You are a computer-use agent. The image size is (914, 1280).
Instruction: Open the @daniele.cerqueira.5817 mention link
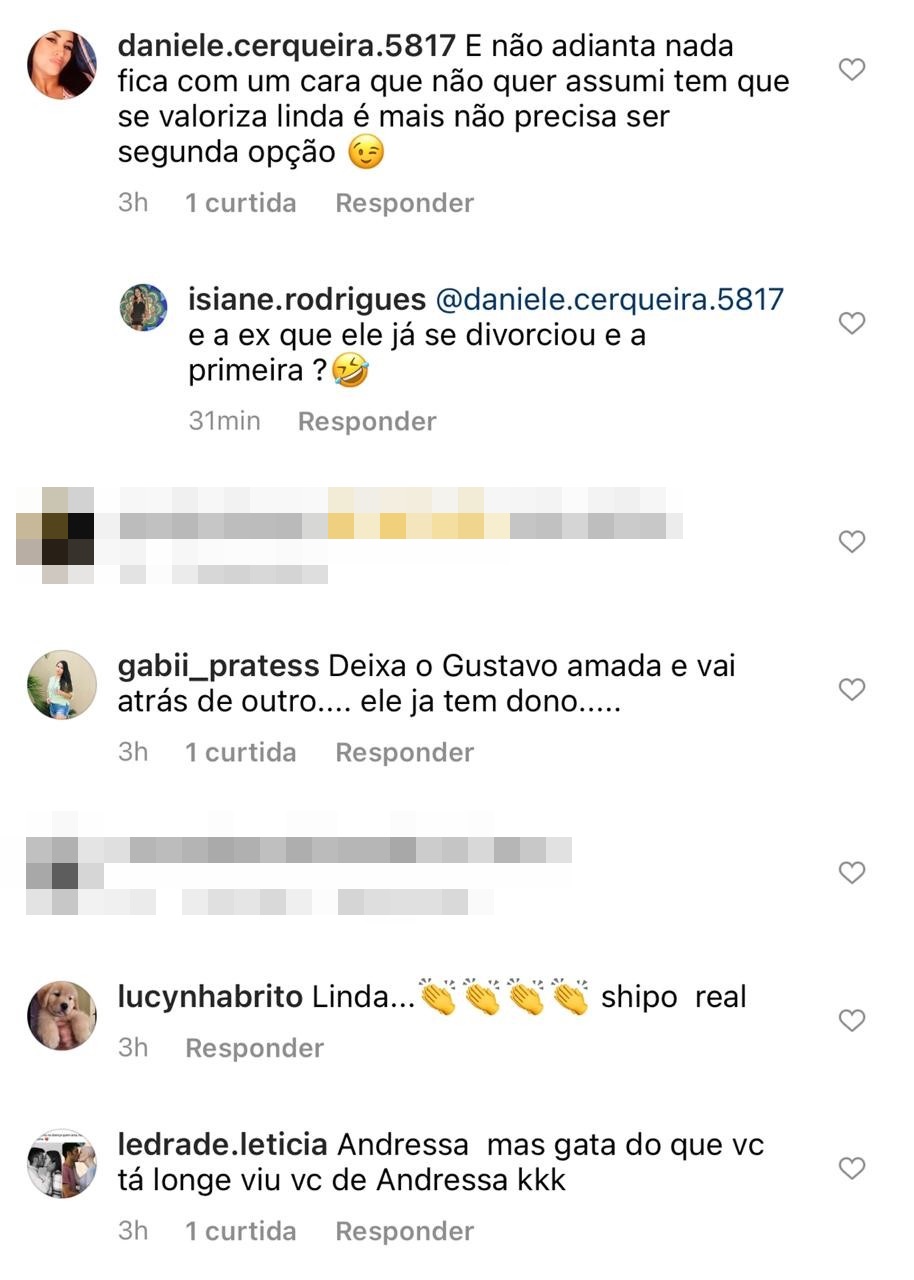coord(610,299)
